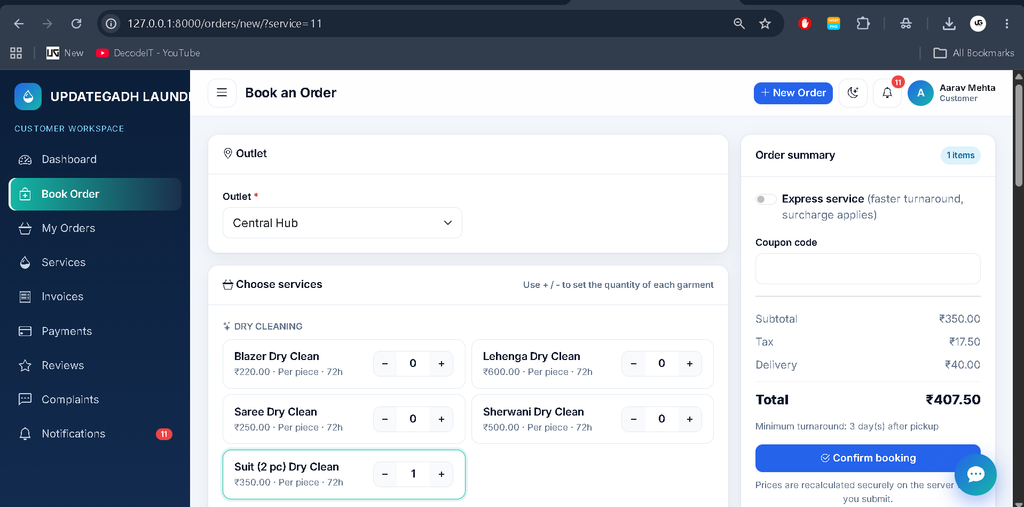Viewport: 1024px width, 507px height.
Task: Click the Payments card icon
Action: pos(25,331)
